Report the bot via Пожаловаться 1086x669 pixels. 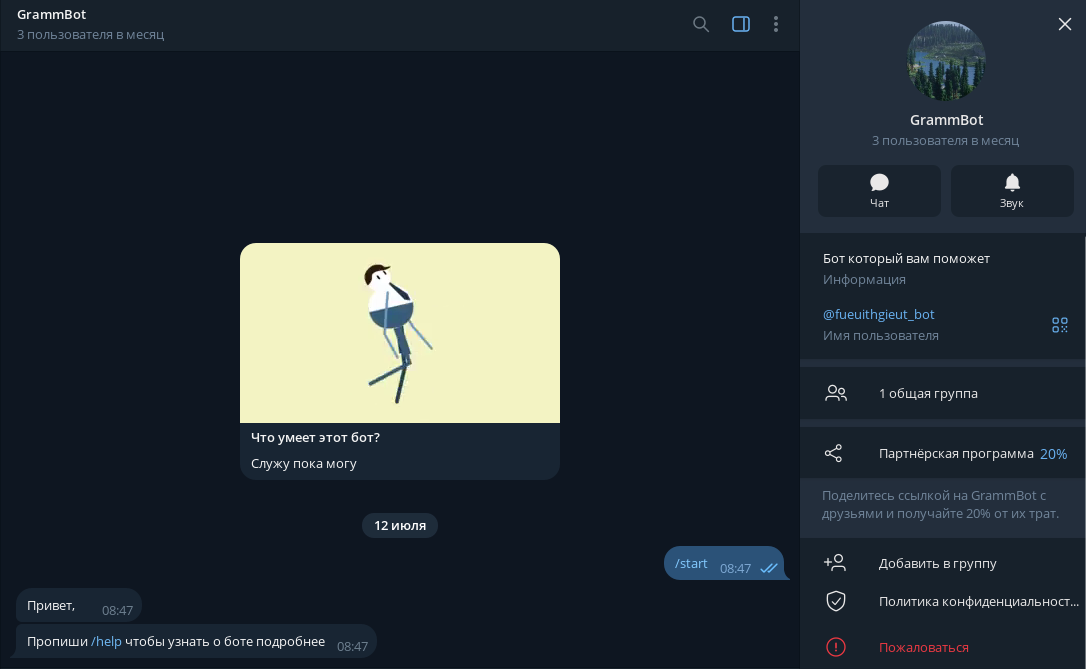tap(943, 648)
